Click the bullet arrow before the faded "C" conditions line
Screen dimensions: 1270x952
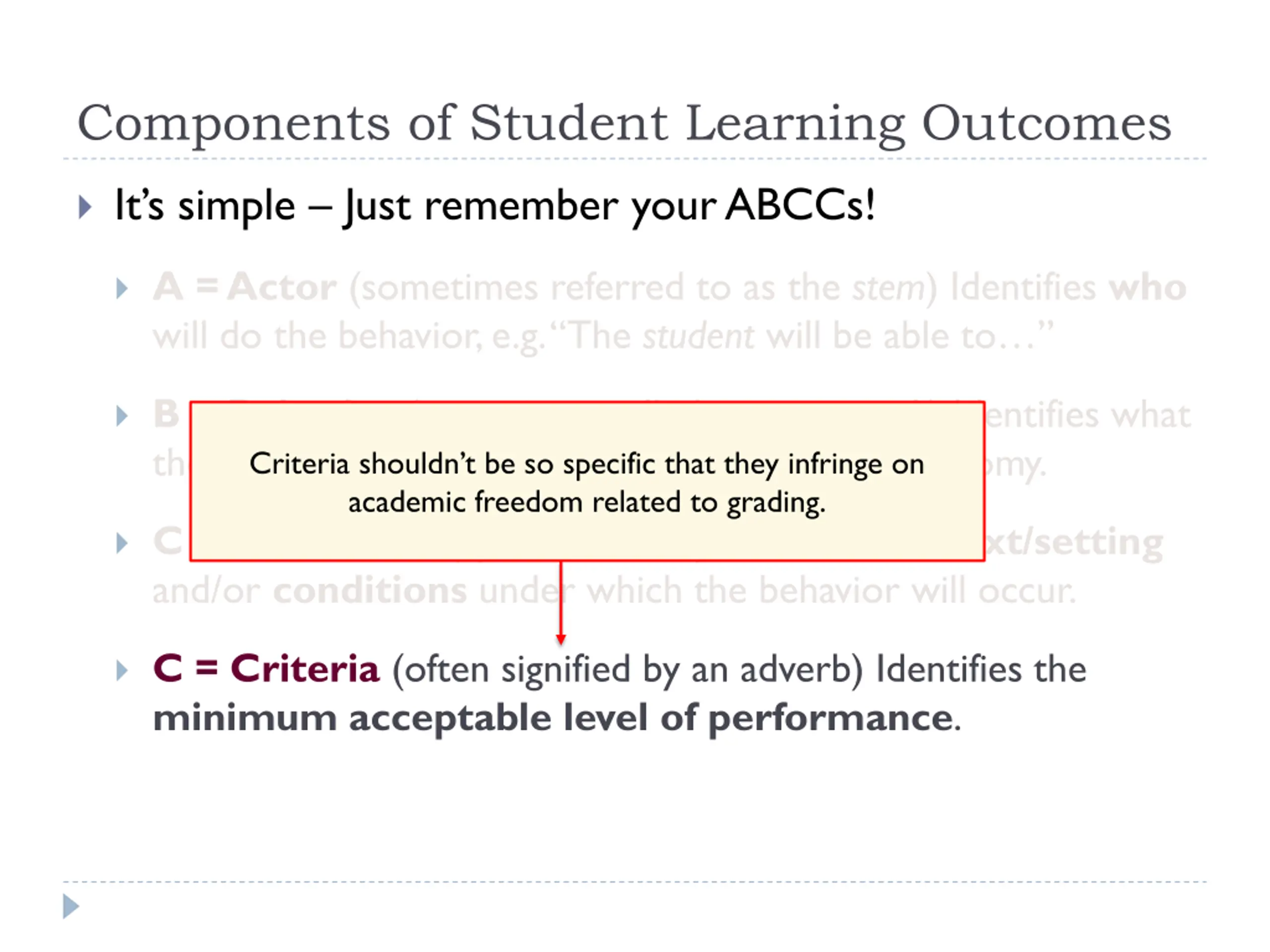[x=122, y=543]
